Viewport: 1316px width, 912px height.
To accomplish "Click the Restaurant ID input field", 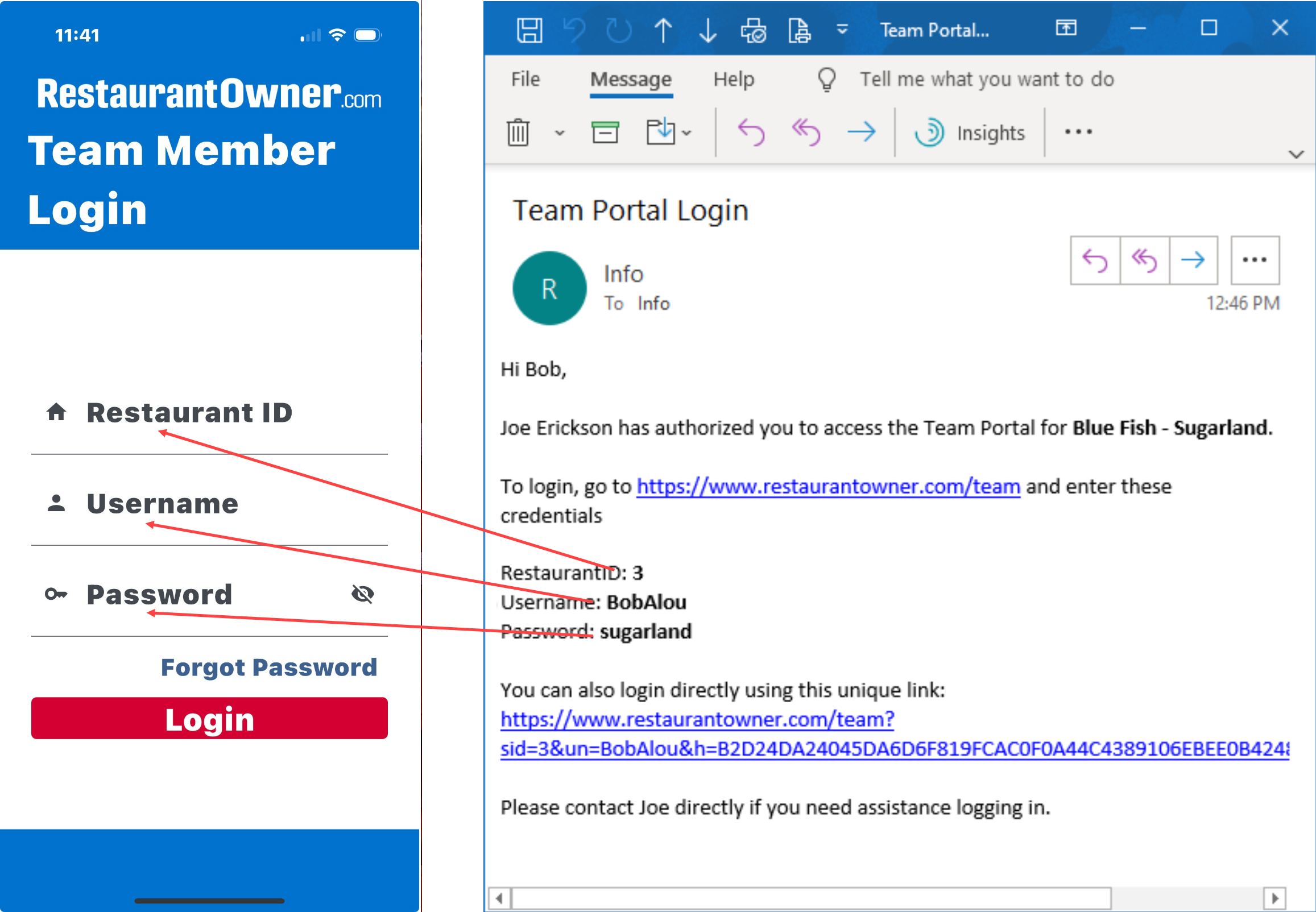I will 209,413.
